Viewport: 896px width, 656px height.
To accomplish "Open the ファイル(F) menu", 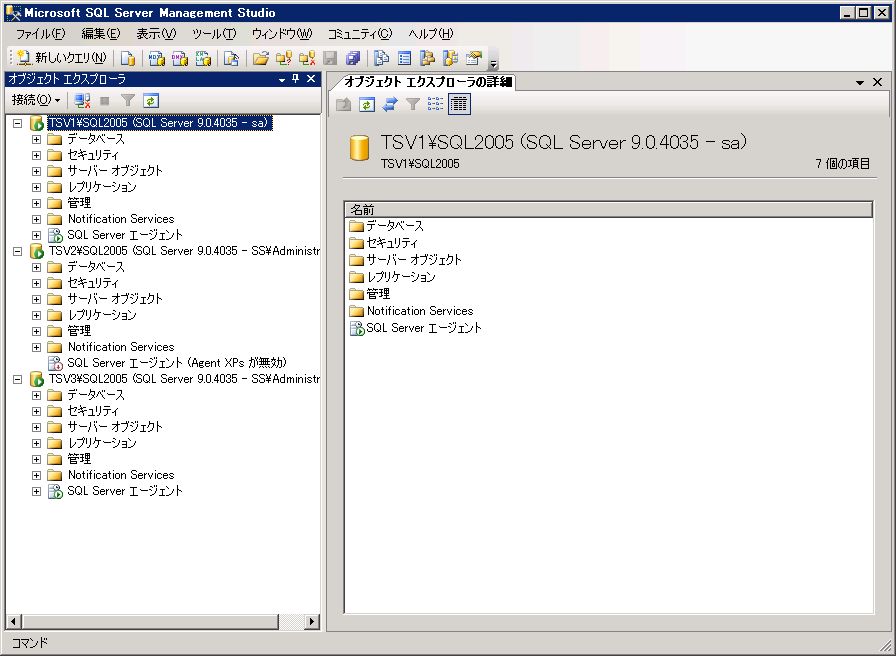I will click(41, 34).
